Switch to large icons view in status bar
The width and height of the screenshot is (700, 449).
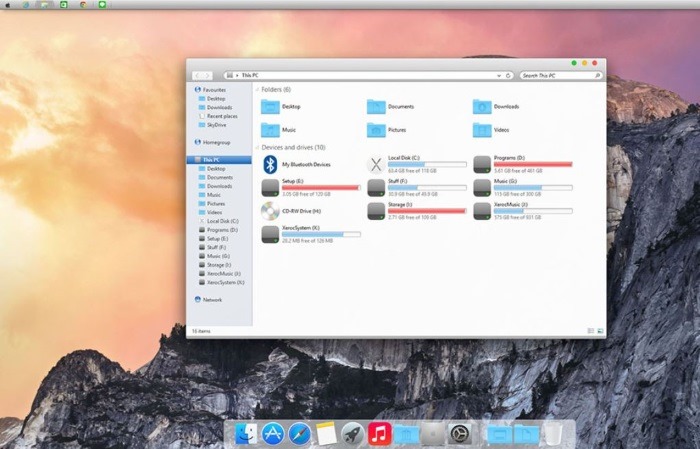tap(600, 331)
